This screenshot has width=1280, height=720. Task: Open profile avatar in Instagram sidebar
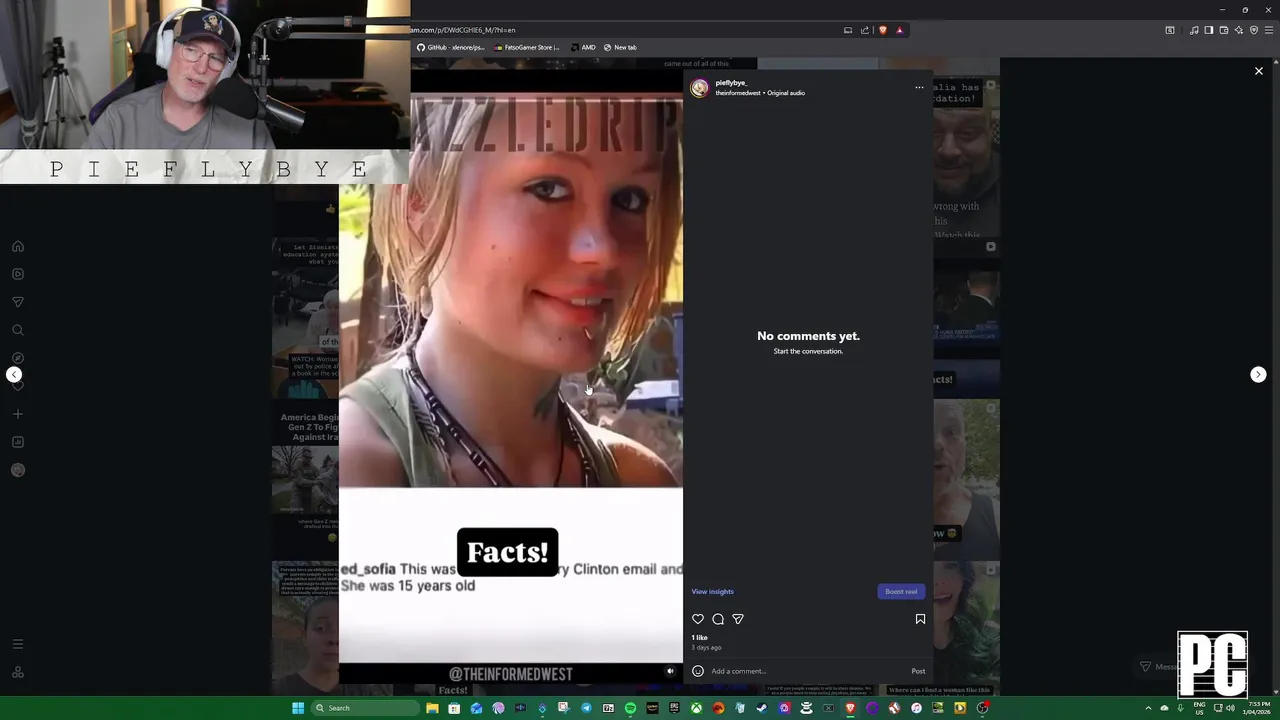[x=18, y=470]
